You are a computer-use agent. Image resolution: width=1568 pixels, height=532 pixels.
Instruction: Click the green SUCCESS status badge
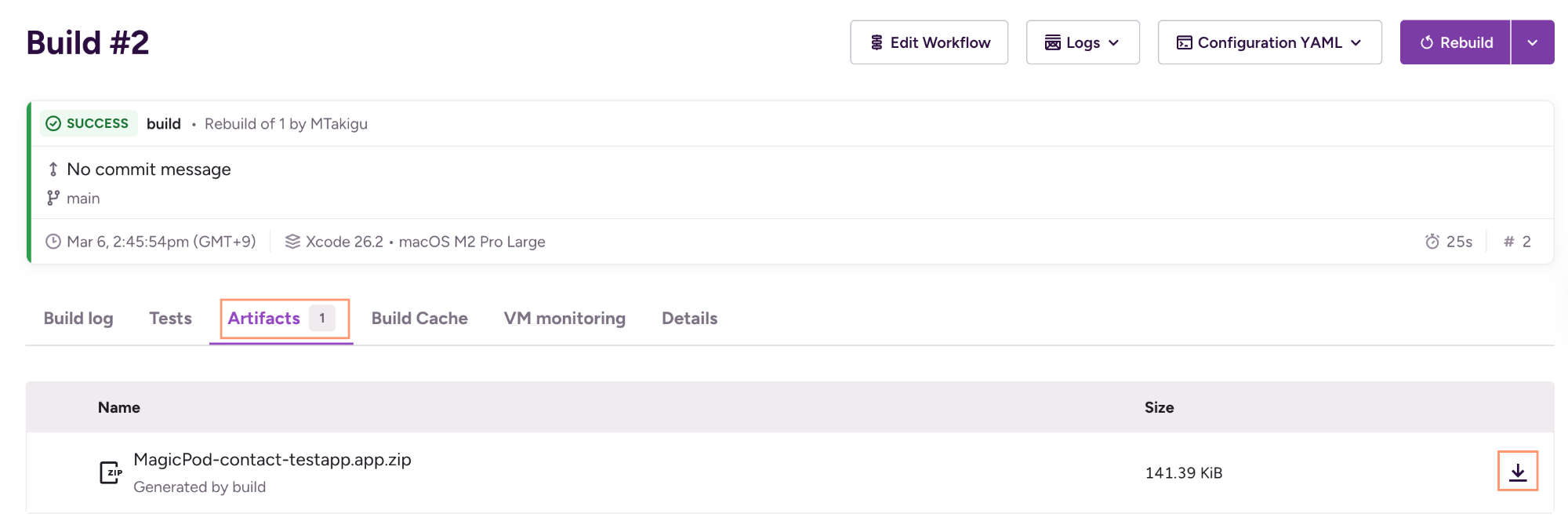88,124
